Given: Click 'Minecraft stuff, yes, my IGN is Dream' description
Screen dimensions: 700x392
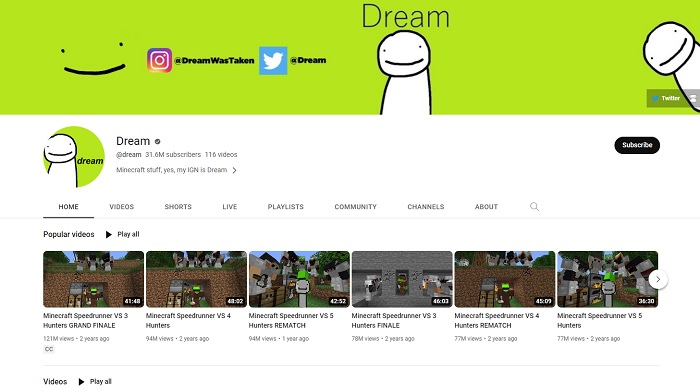Looking at the screenshot, I should pos(171,170).
